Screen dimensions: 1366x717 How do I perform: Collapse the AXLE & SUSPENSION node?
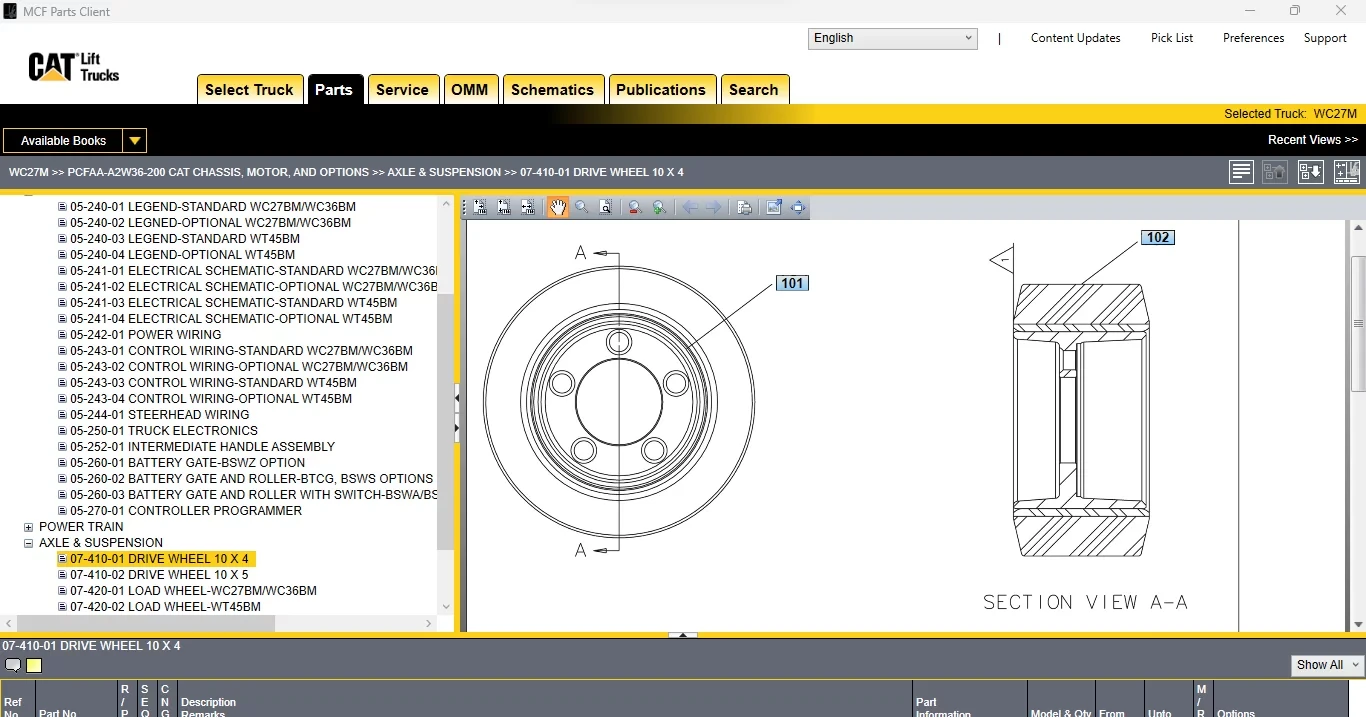[28, 543]
